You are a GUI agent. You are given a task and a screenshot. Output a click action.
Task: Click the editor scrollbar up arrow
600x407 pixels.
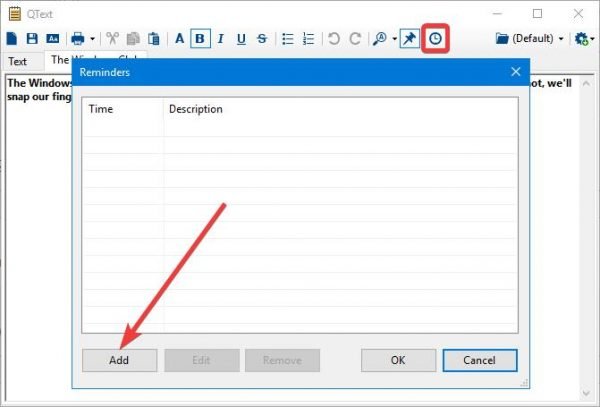[x=586, y=83]
